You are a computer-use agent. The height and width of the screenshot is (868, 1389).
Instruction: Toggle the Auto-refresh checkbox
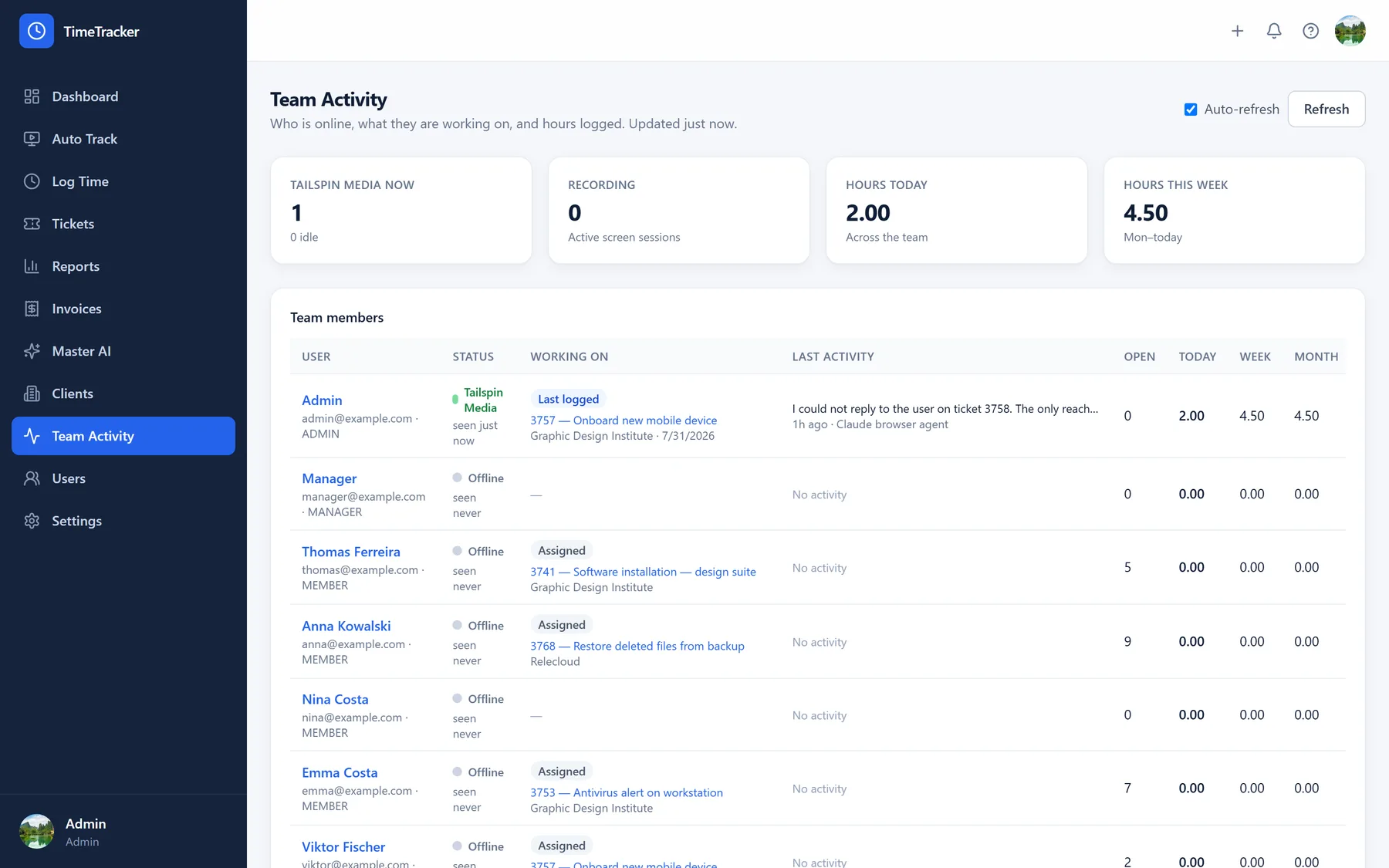click(1191, 110)
